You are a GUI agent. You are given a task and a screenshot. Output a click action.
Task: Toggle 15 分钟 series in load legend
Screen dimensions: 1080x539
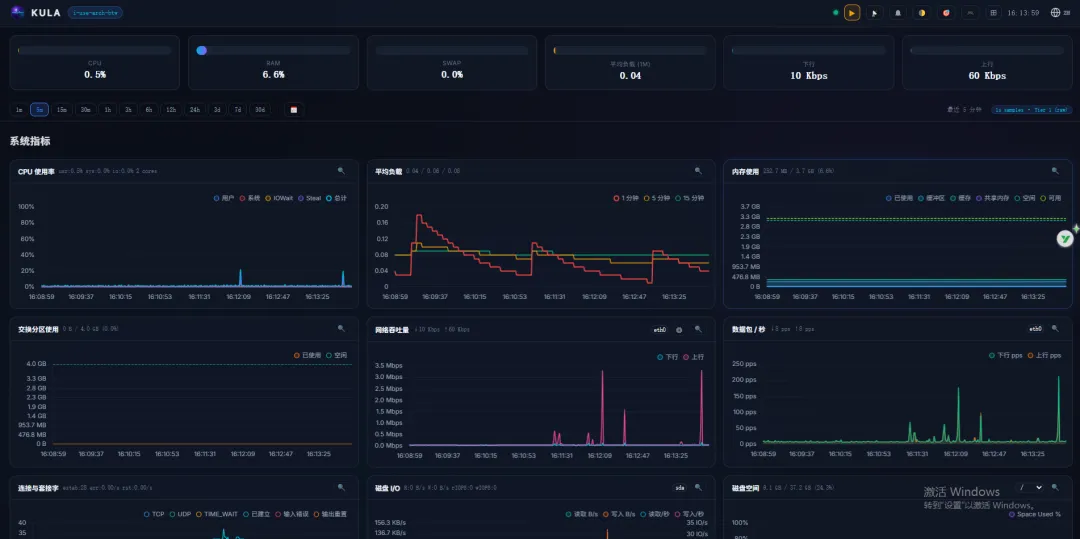pos(689,198)
